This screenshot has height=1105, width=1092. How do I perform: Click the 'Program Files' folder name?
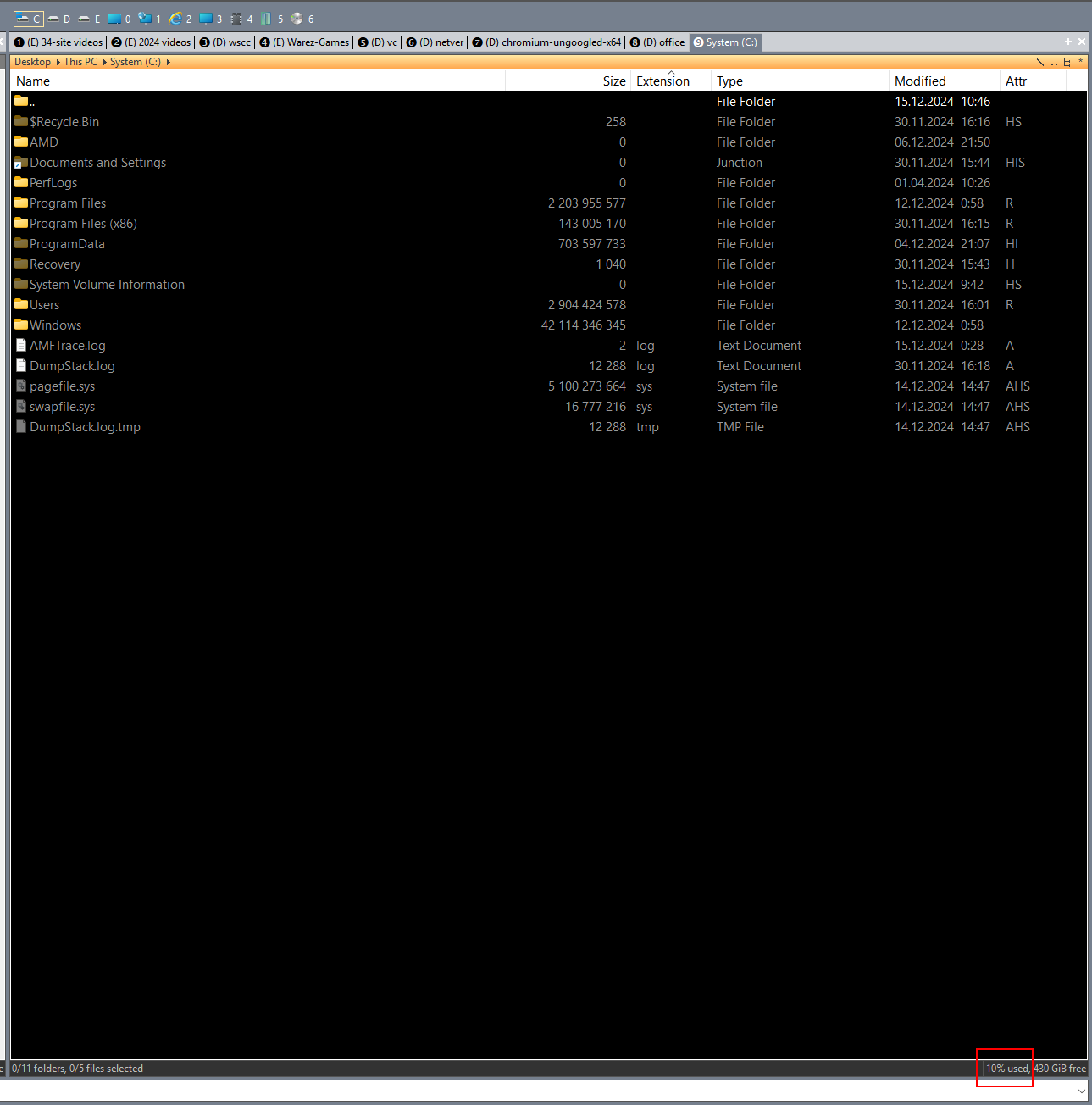point(68,203)
